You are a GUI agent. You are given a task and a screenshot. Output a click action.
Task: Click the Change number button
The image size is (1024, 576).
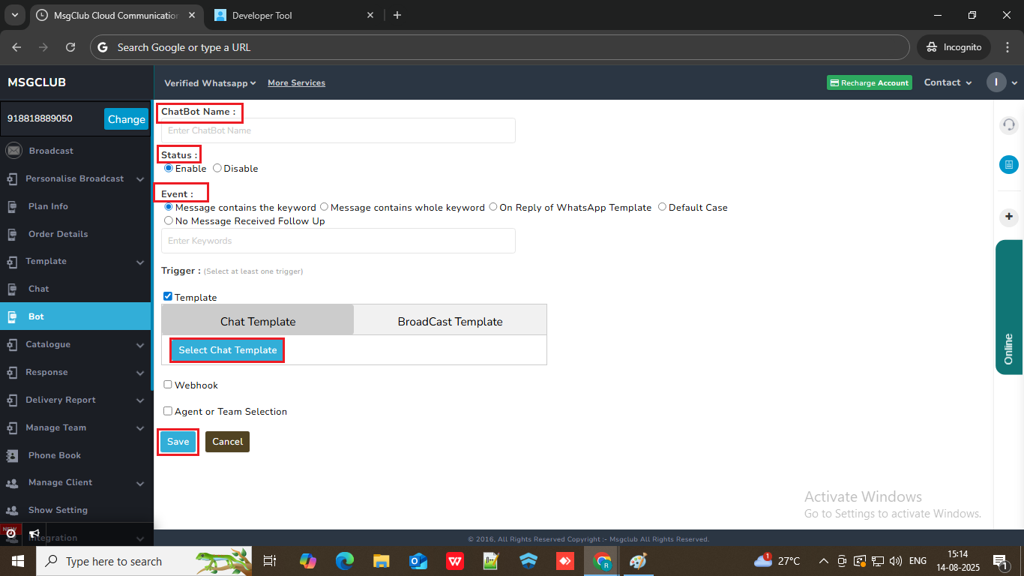[x=126, y=120]
